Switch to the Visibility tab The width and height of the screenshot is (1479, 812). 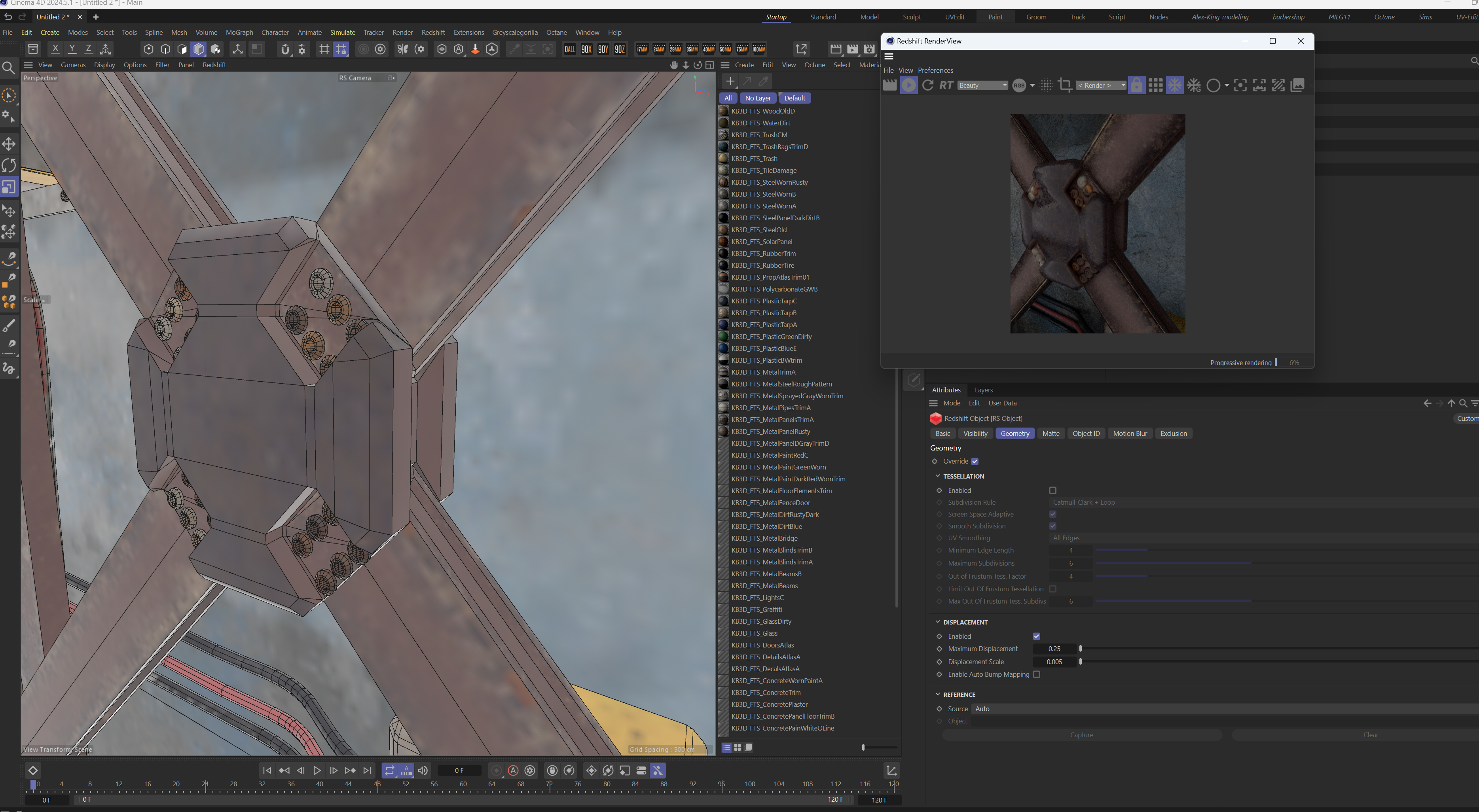(x=975, y=433)
